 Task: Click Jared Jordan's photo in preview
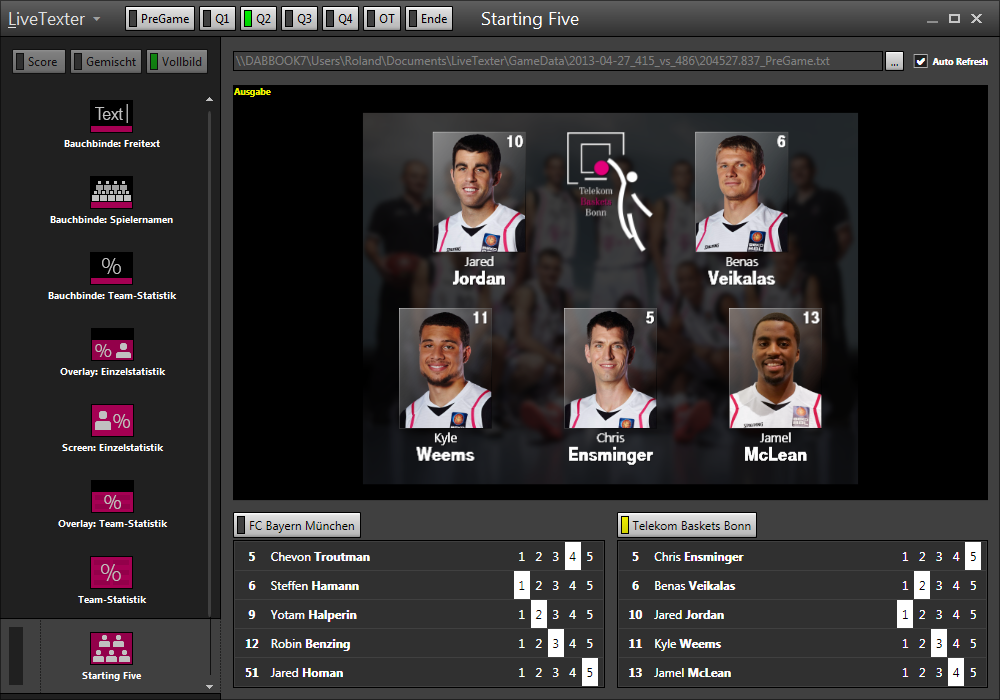(x=479, y=192)
